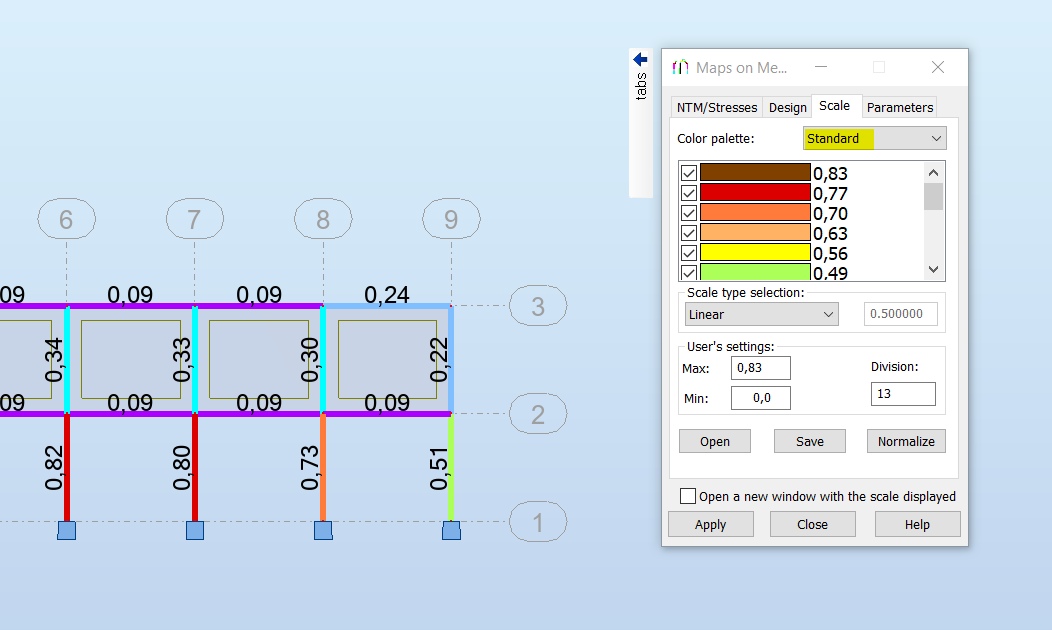Image resolution: width=1052 pixels, height=630 pixels.
Task: Switch to the Parameters tab
Action: point(899,107)
